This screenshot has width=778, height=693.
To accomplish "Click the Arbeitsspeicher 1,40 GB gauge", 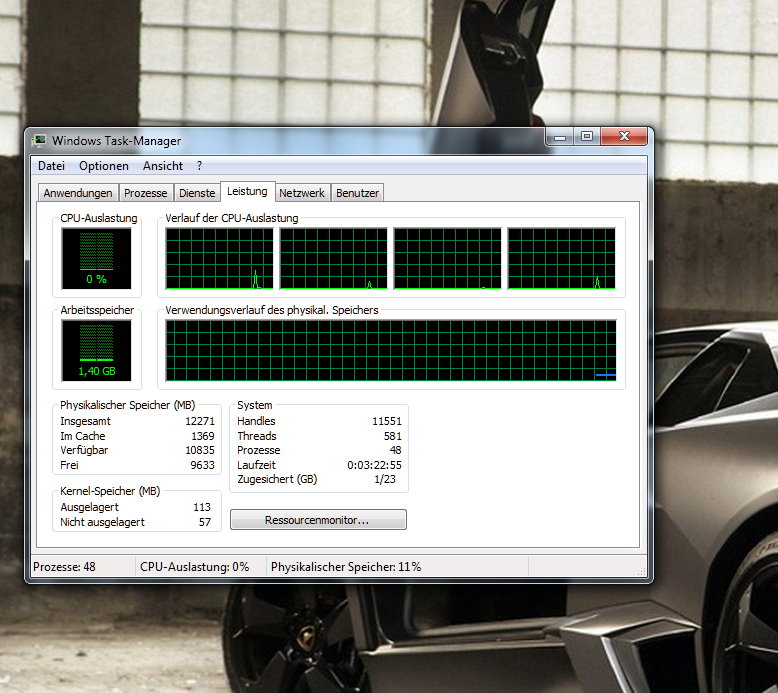I will coord(96,350).
